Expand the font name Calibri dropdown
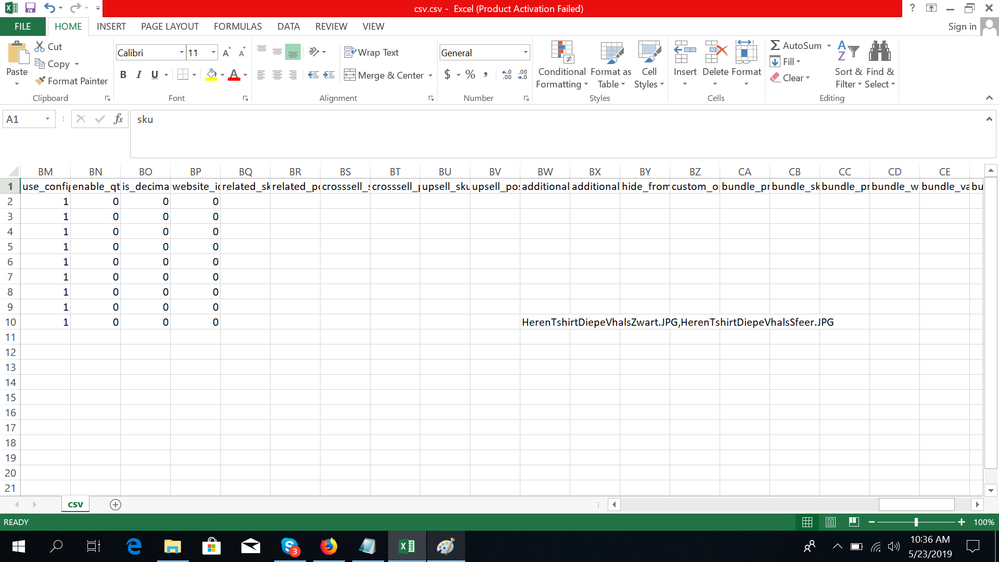 tap(181, 53)
